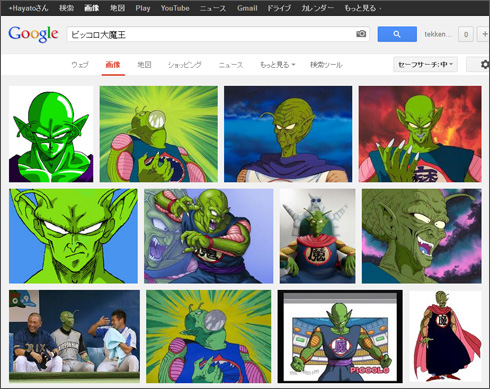Open the first-row thumbnail with green ray background
Viewport: 490px width, 389px height.
(x=159, y=134)
